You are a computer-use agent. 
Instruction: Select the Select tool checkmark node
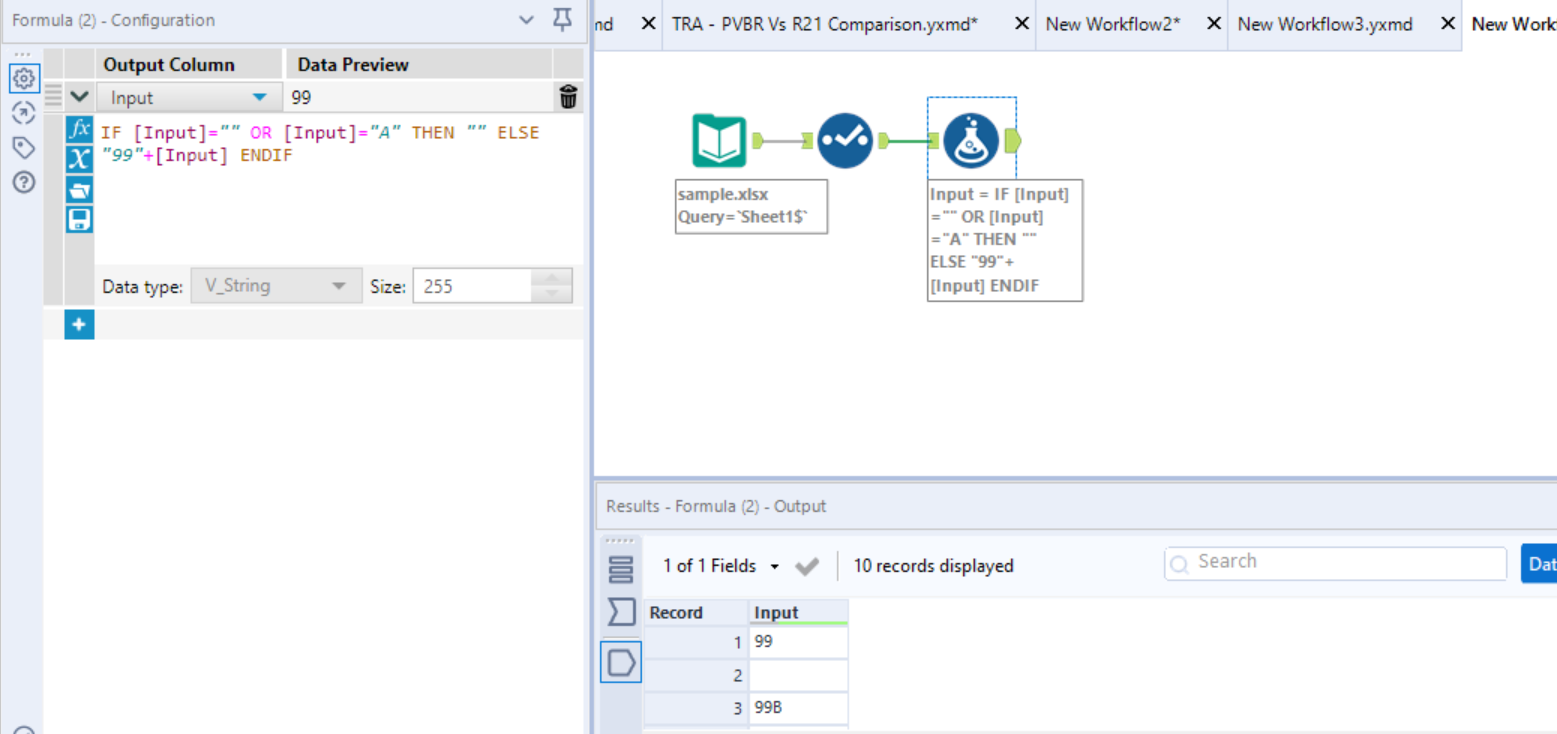[x=846, y=140]
